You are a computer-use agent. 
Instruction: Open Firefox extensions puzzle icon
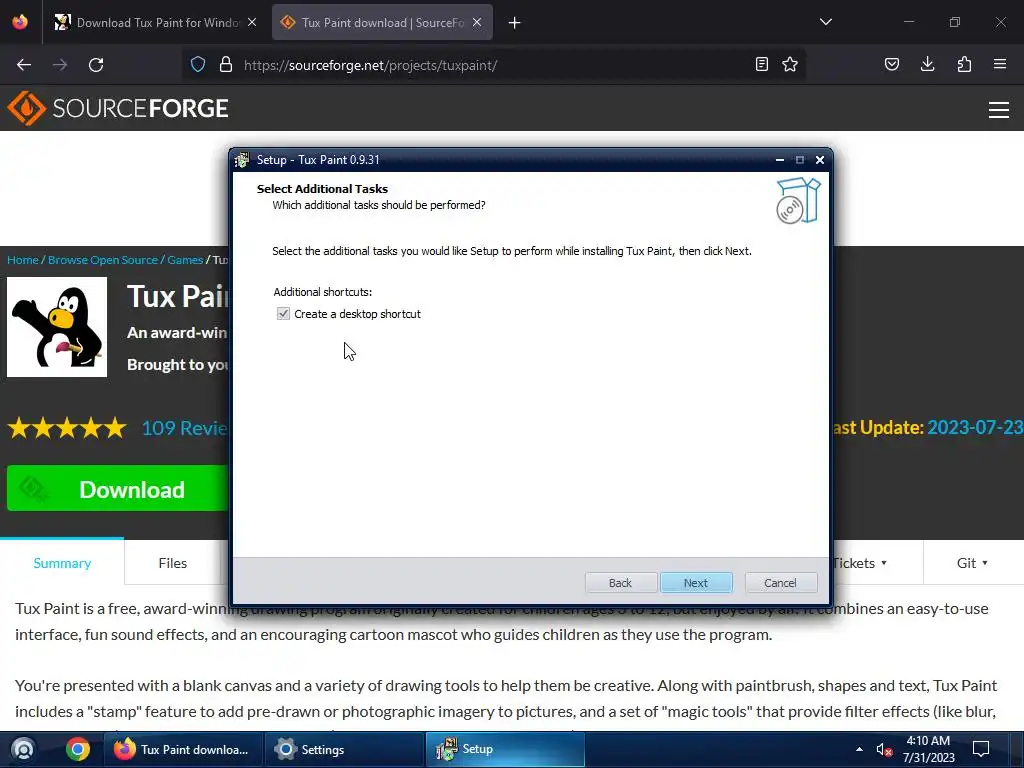(x=964, y=65)
